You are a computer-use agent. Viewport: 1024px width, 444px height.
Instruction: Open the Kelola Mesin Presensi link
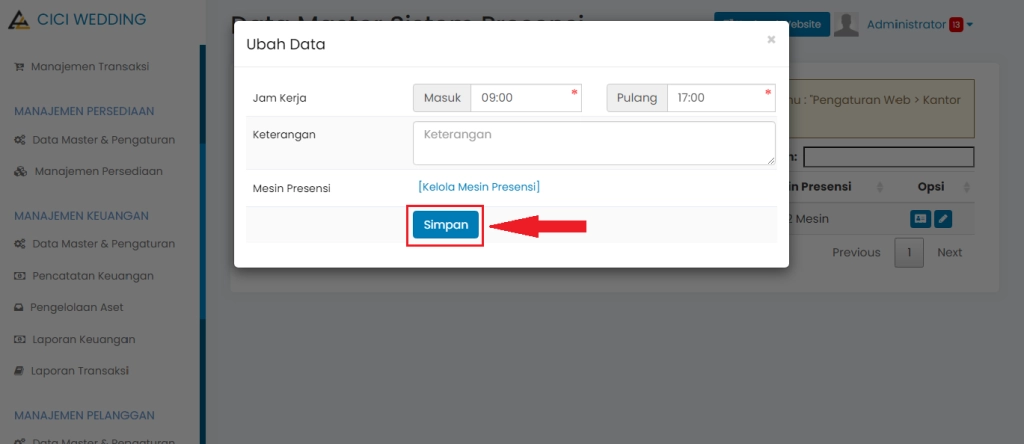point(479,187)
